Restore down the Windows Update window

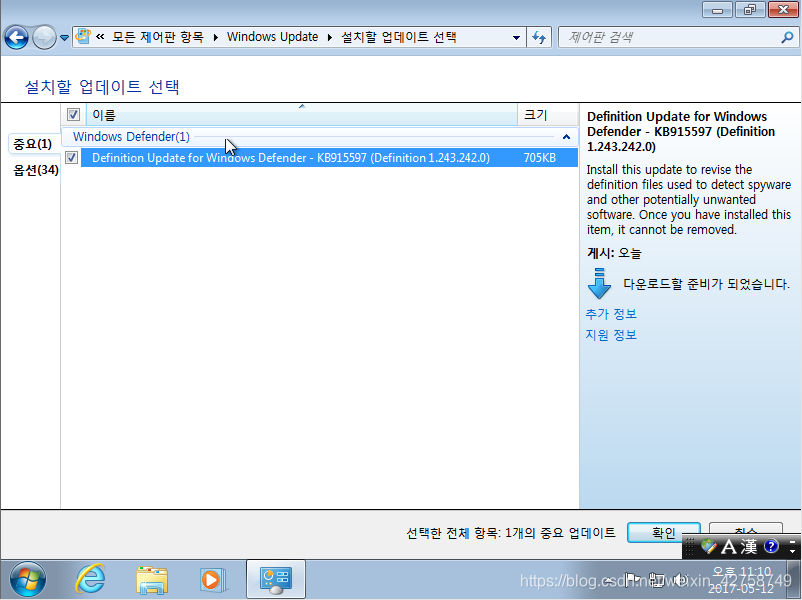pyautogui.click(x=750, y=10)
